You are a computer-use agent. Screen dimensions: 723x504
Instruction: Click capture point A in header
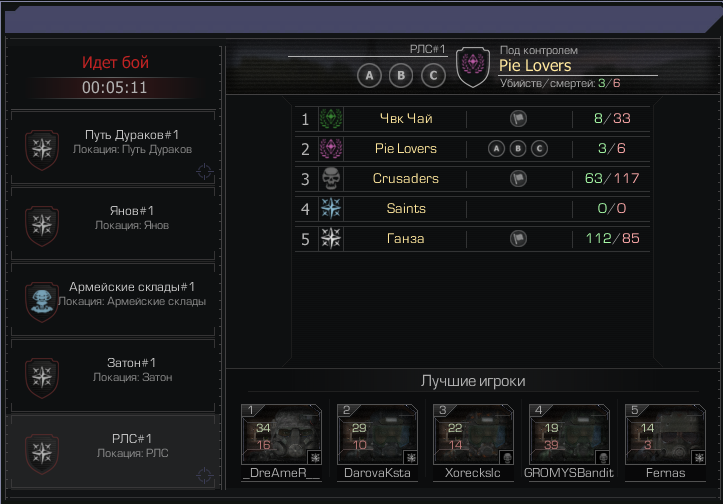coord(369,76)
